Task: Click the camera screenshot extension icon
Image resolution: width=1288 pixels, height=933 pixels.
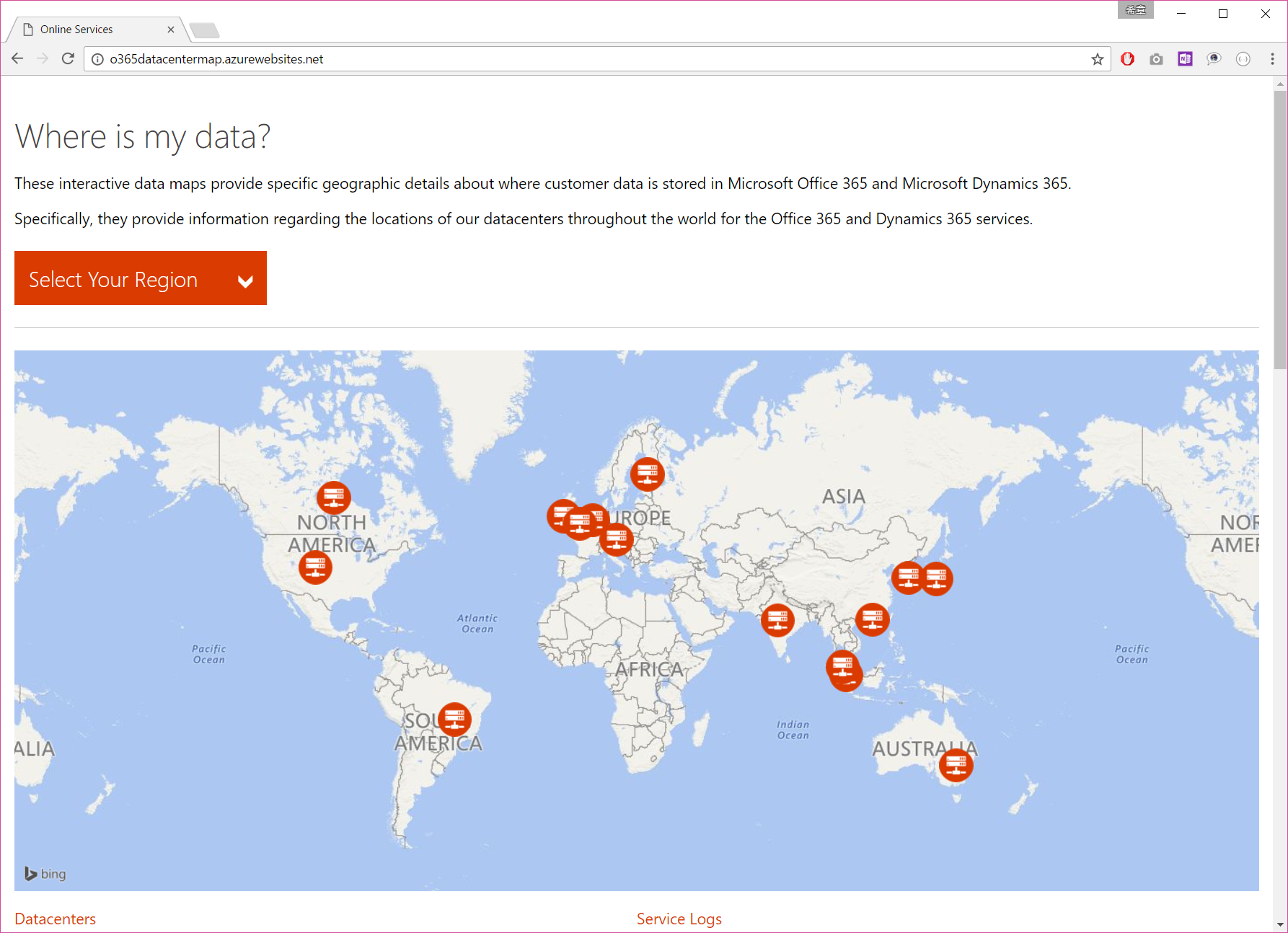Action: point(1156,59)
